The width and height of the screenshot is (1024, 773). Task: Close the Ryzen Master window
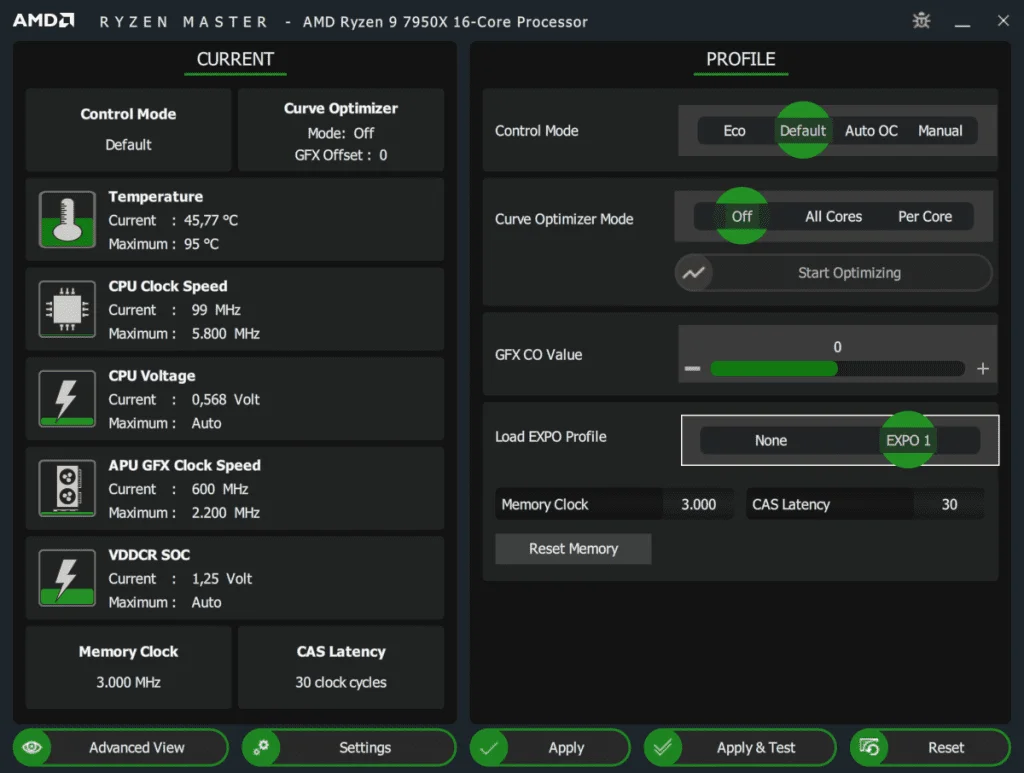click(x=1003, y=21)
